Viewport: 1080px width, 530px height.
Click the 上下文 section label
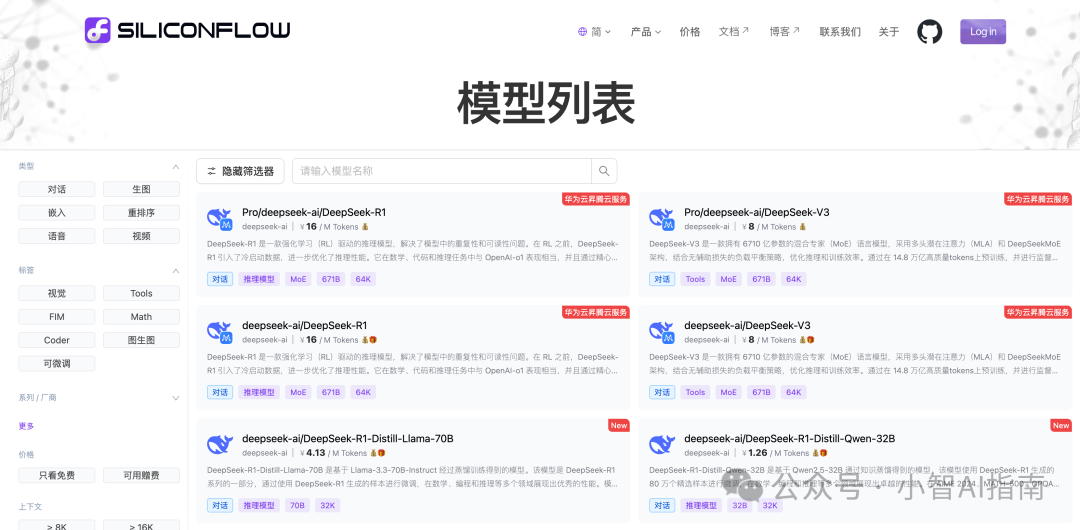30,507
